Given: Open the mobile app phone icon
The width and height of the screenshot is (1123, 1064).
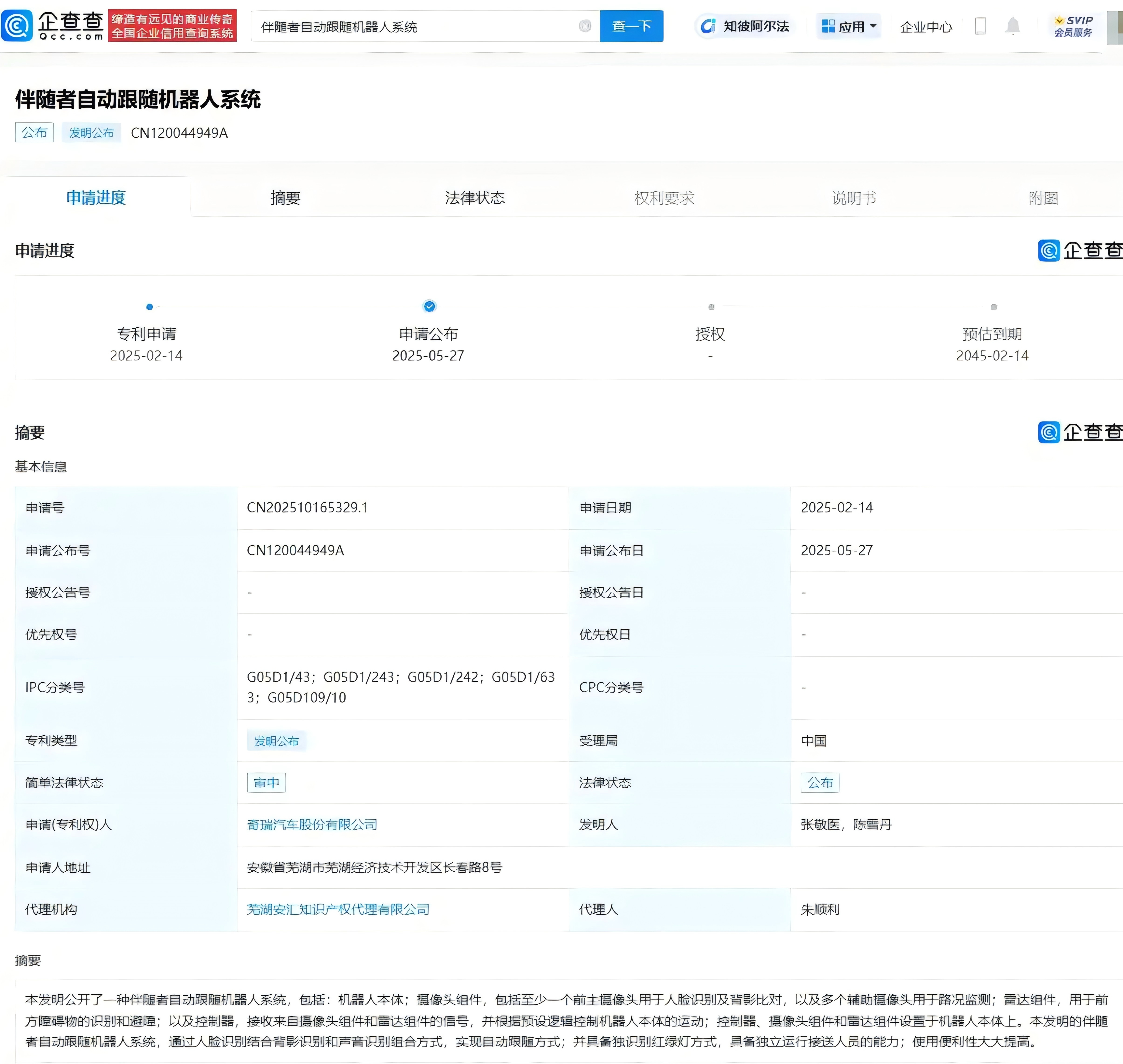Looking at the screenshot, I should pos(980,26).
